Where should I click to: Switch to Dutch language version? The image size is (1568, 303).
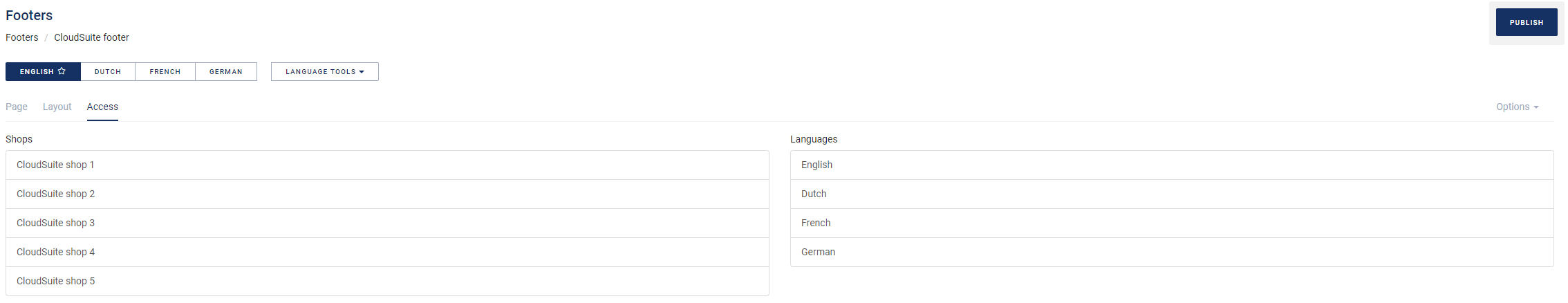(x=108, y=71)
